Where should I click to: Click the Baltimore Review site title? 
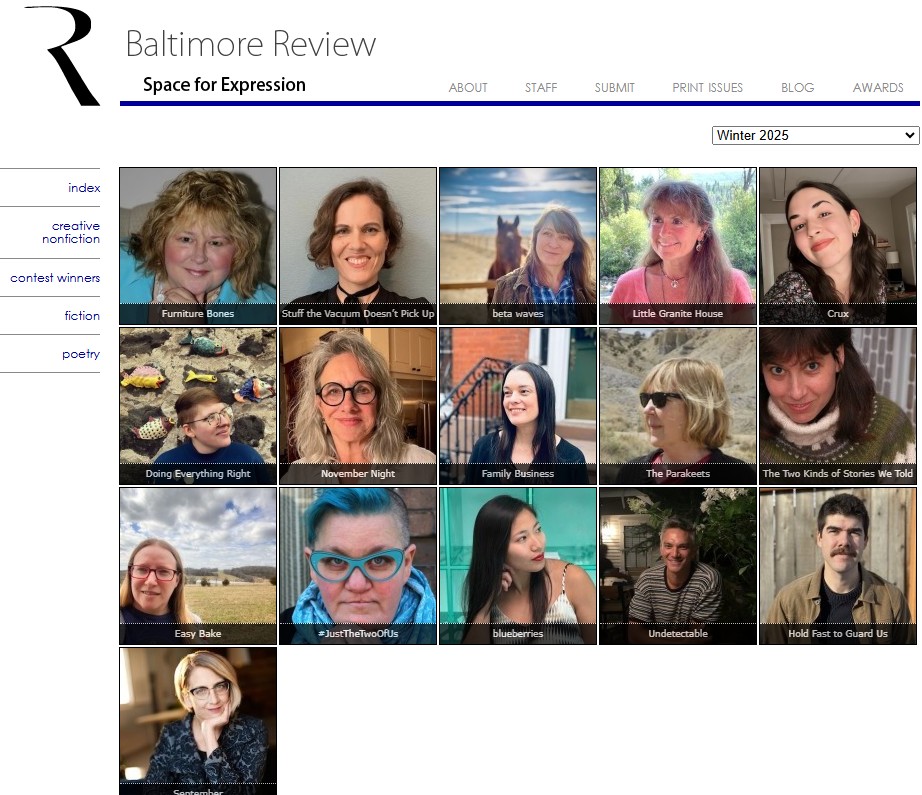[251, 44]
